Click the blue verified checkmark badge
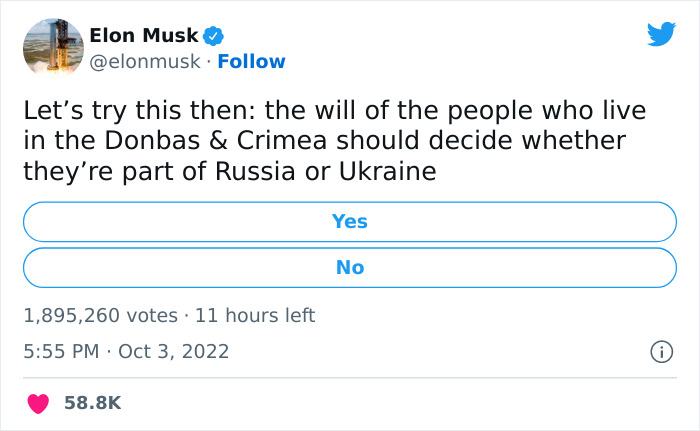 click(x=214, y=36)
